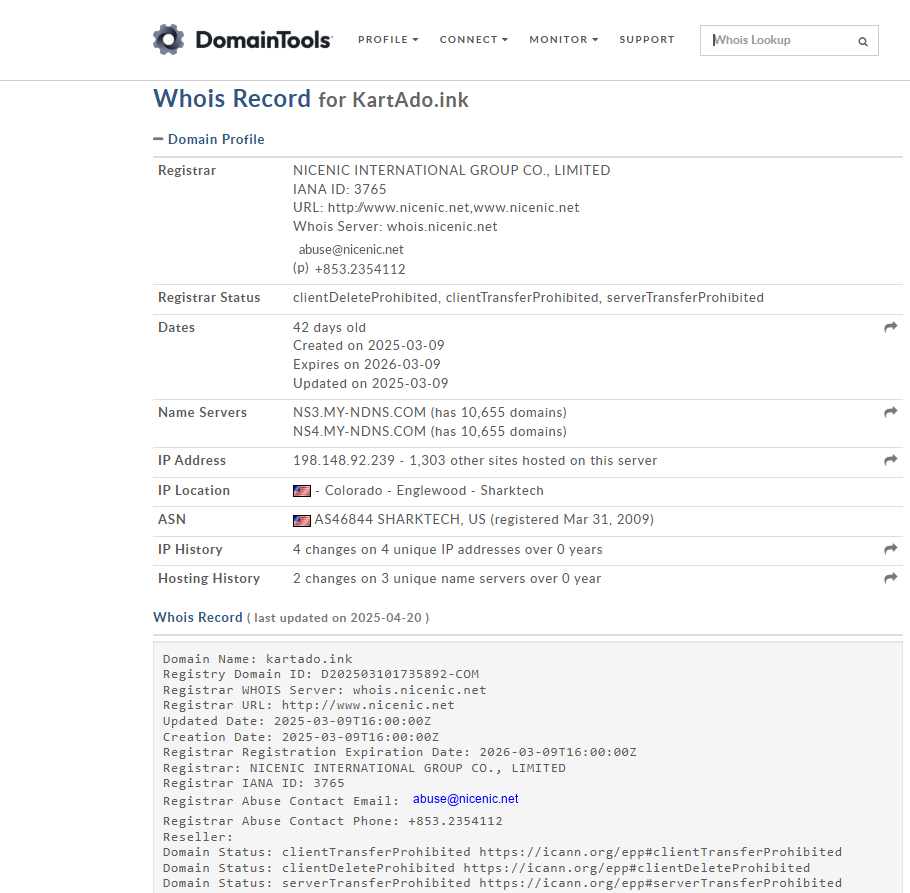Click the registrar URL line in Domain Profile
The height and width of the screenshot is (893, 910).
[436, 208]
